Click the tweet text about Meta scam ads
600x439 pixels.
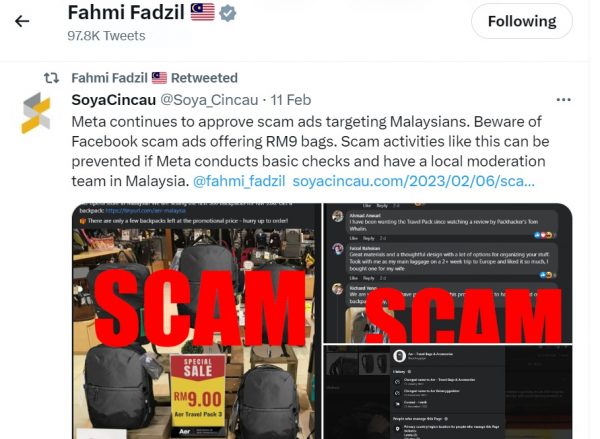point(310,151)
